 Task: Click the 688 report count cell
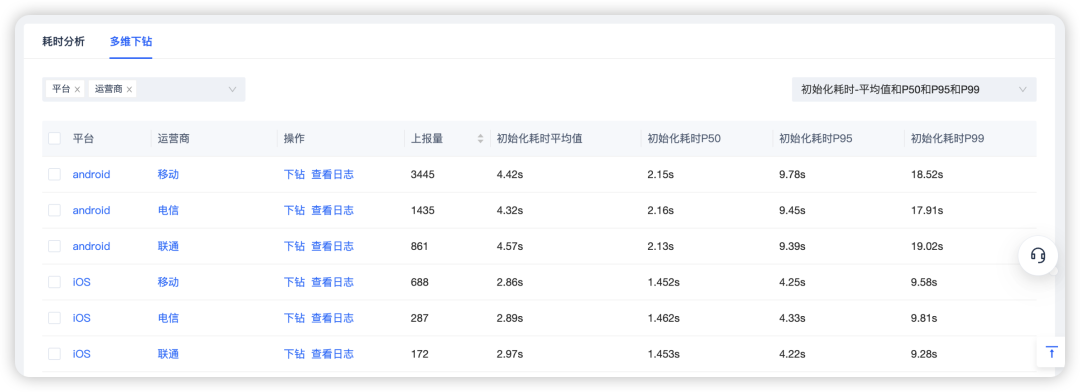(x=419, y=282)
